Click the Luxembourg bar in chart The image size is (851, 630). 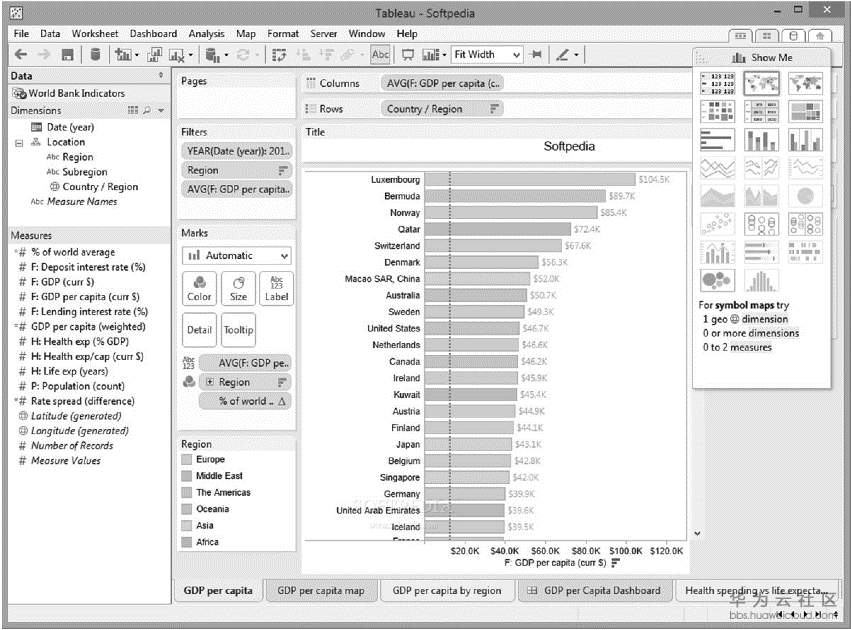pyautogui.click(x=530, y=180)
